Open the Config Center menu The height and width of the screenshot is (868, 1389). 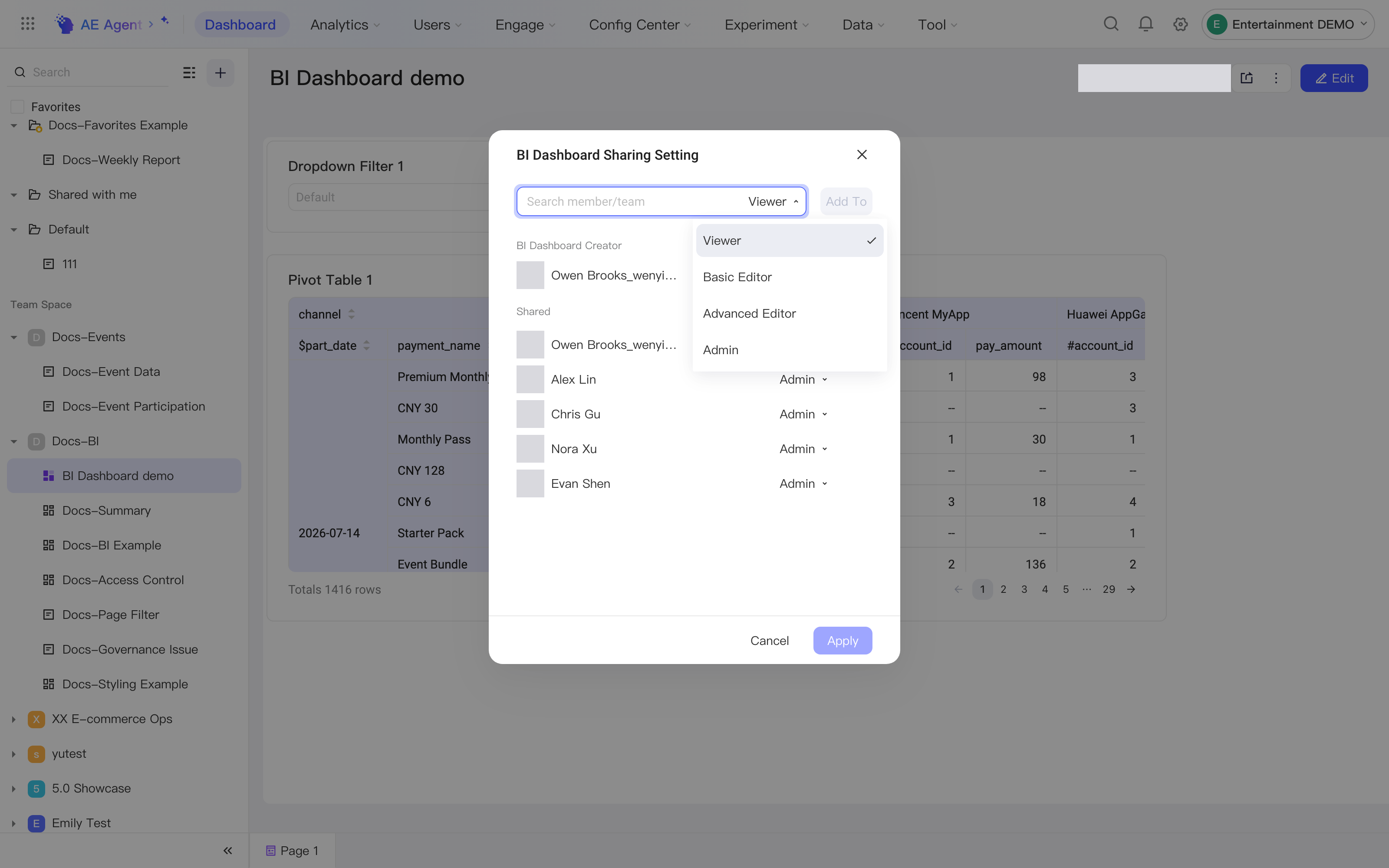(639, 24)
